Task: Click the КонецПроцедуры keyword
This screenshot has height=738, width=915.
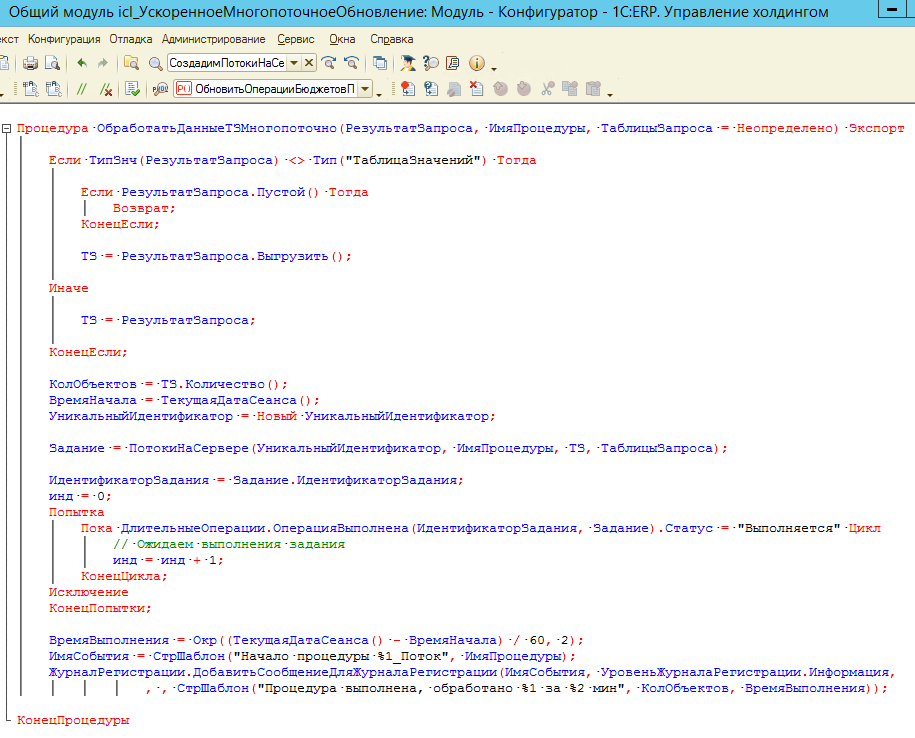Action: tap(73, 720)
